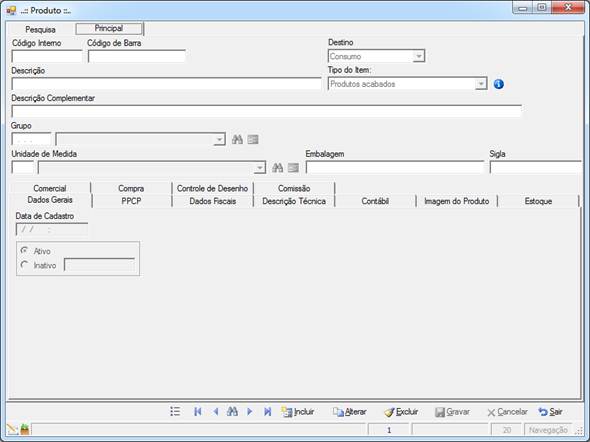Click the pencil icon in status bar
Image resolution: width=590 pixels, height=442 pixels.
click(x=12, y=429)
